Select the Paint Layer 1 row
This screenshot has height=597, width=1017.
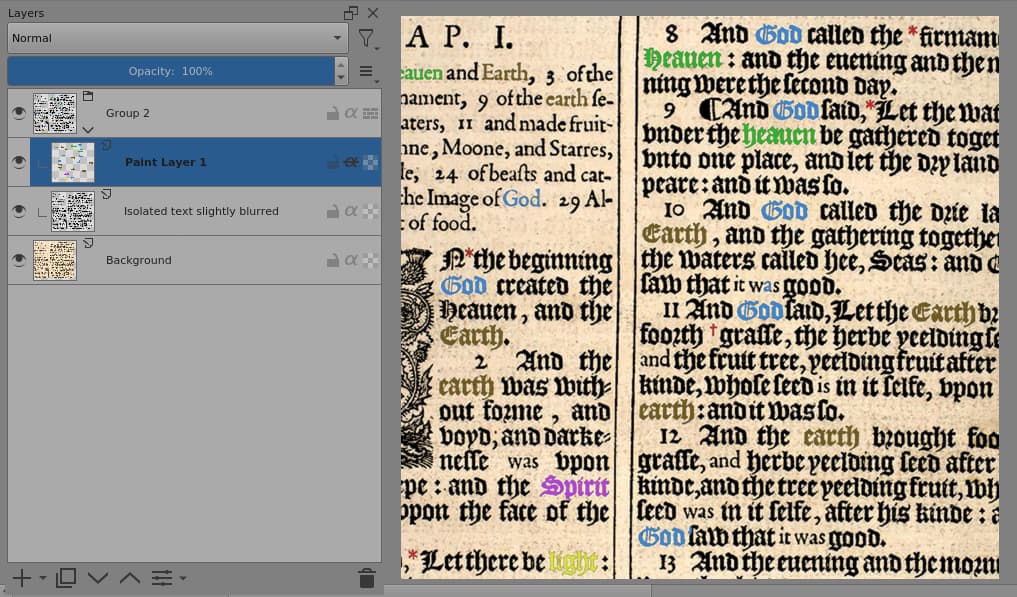(x=205, y=162)
